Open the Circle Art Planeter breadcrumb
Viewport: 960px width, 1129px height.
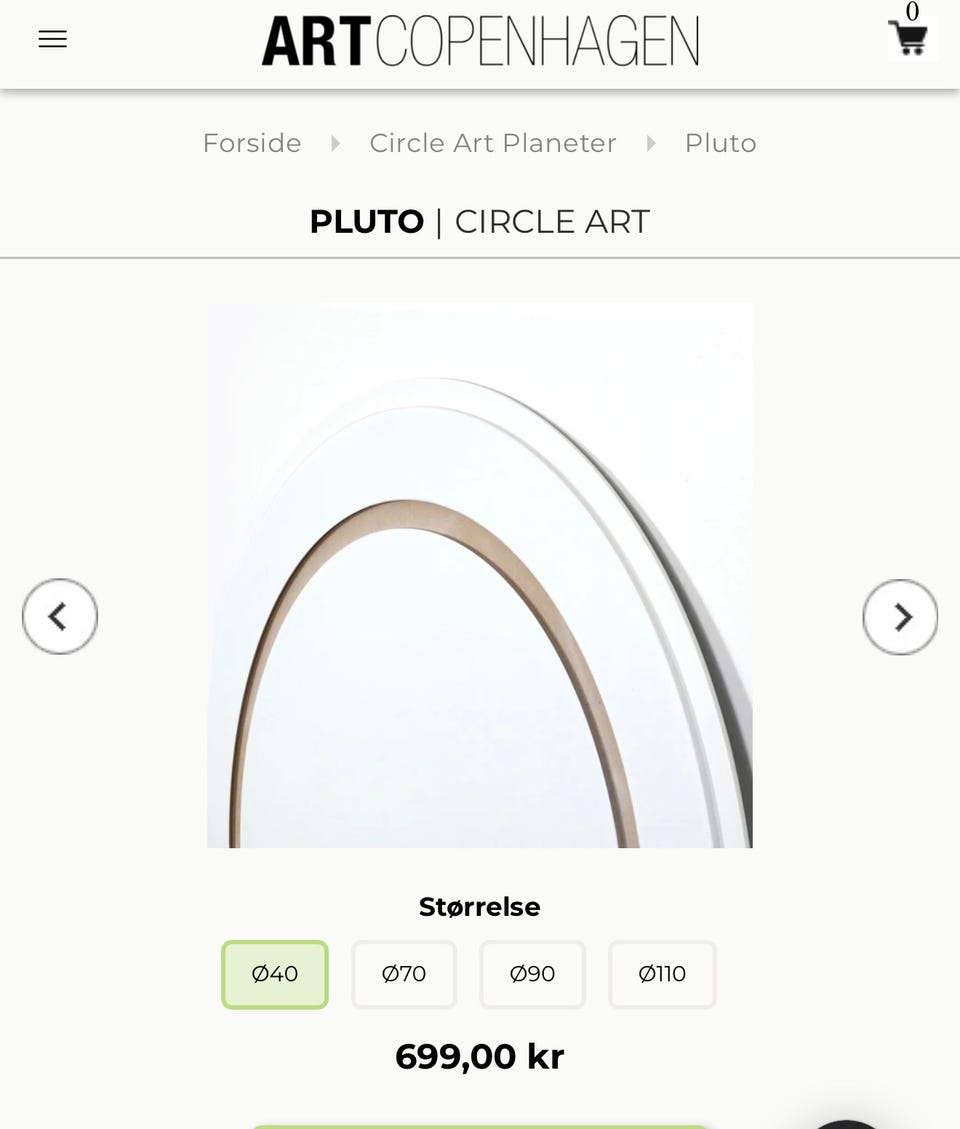click(x=493, y=143)
